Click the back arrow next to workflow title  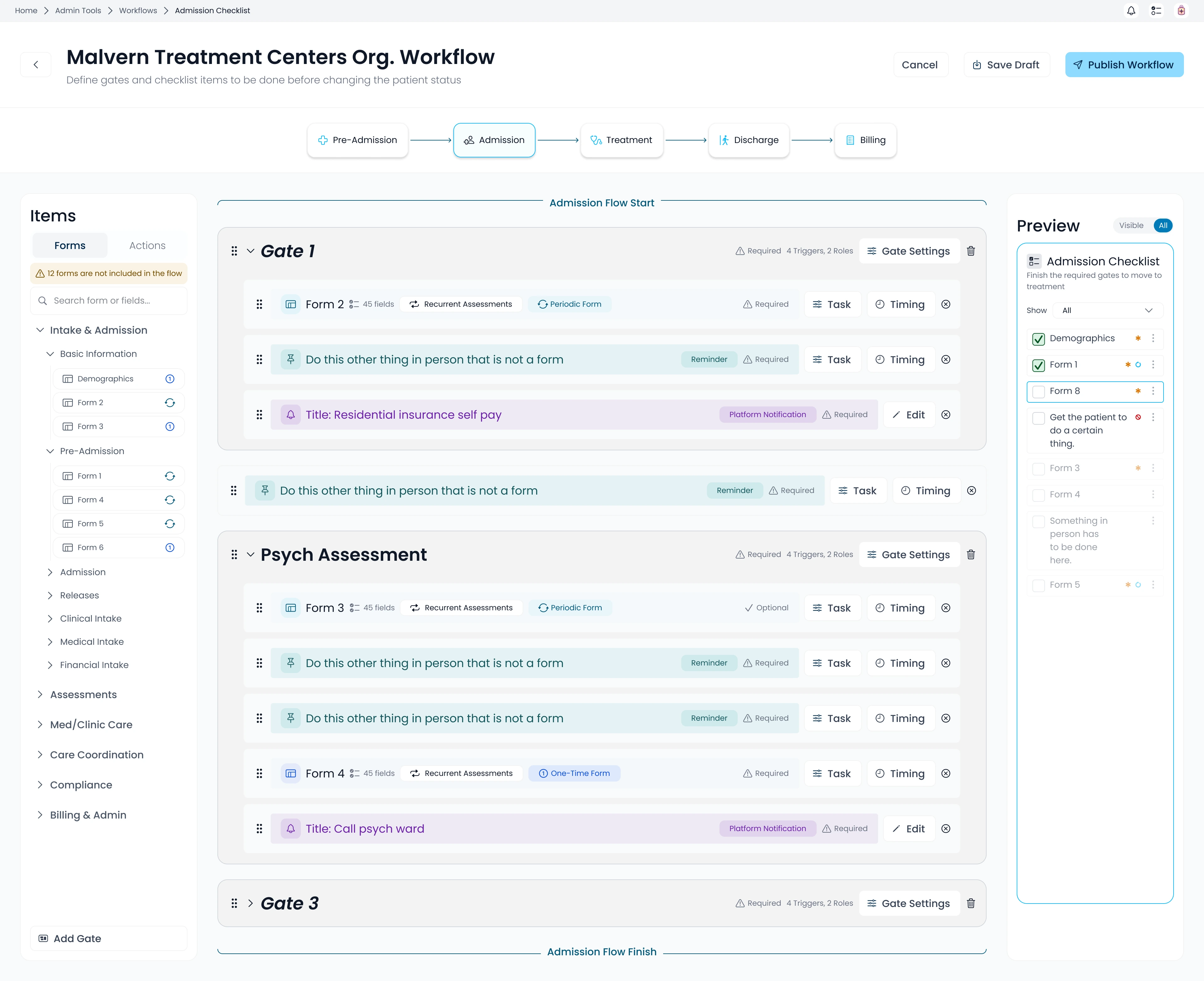pyautogui.click(x=36, y=64)
